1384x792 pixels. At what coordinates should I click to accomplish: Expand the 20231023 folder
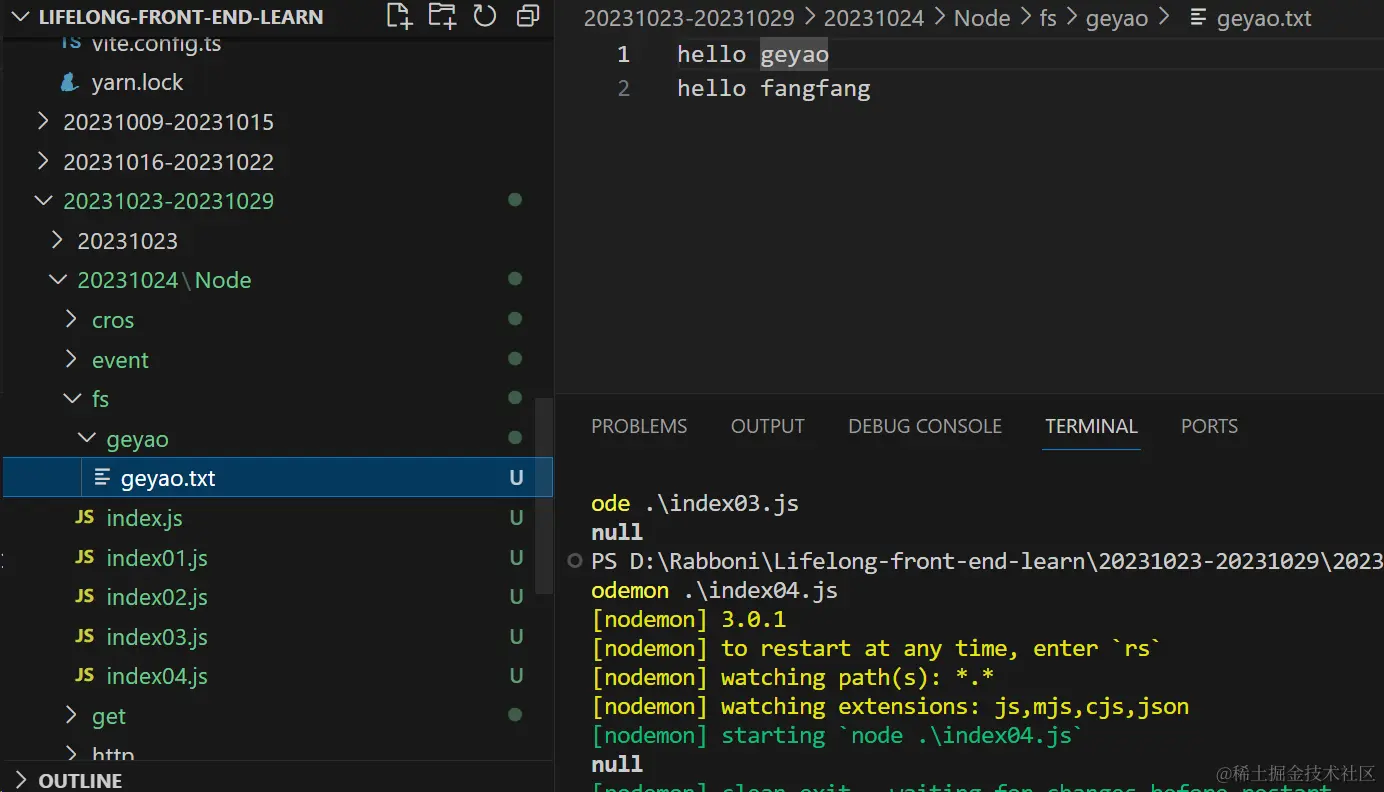(x=57, y=241)
